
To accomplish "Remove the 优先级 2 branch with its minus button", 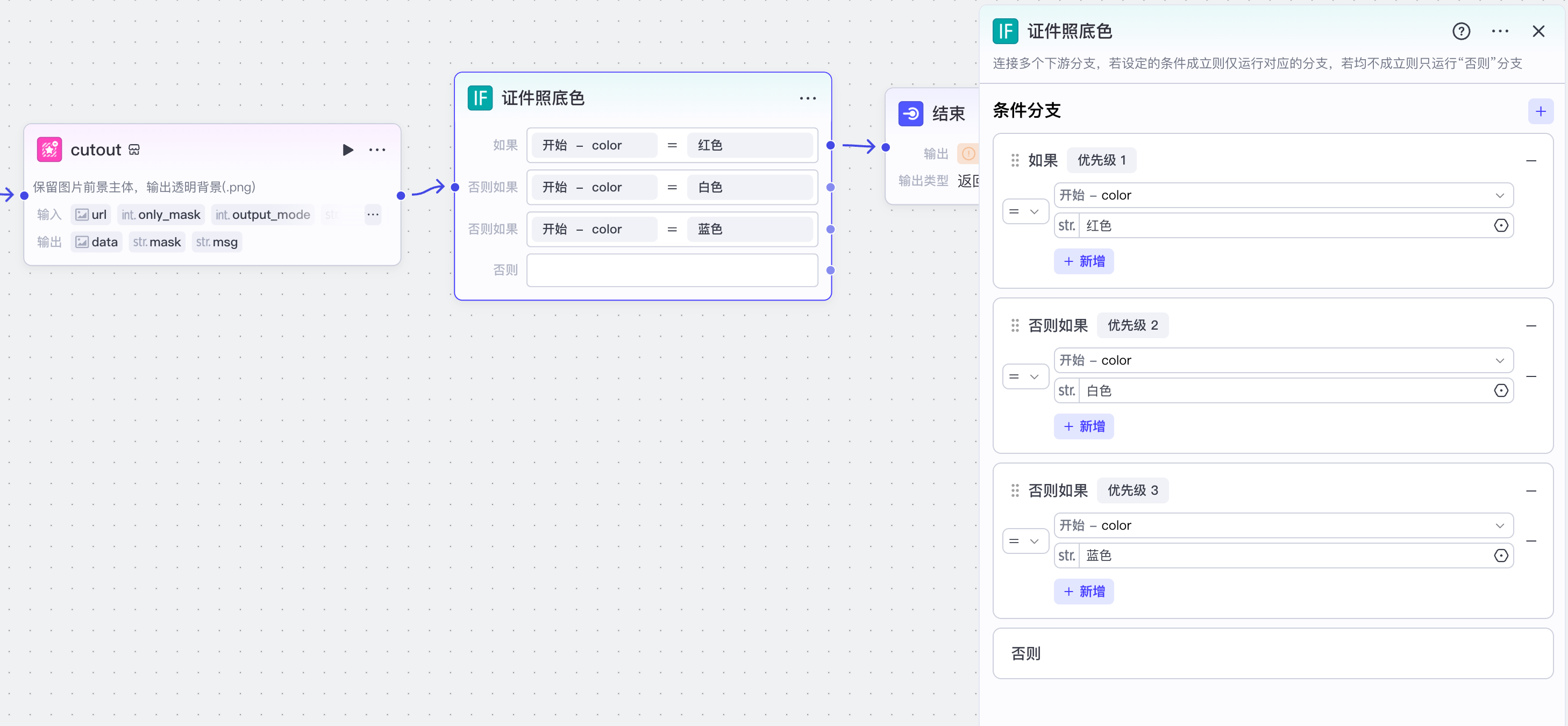I will pos(1532,325).
